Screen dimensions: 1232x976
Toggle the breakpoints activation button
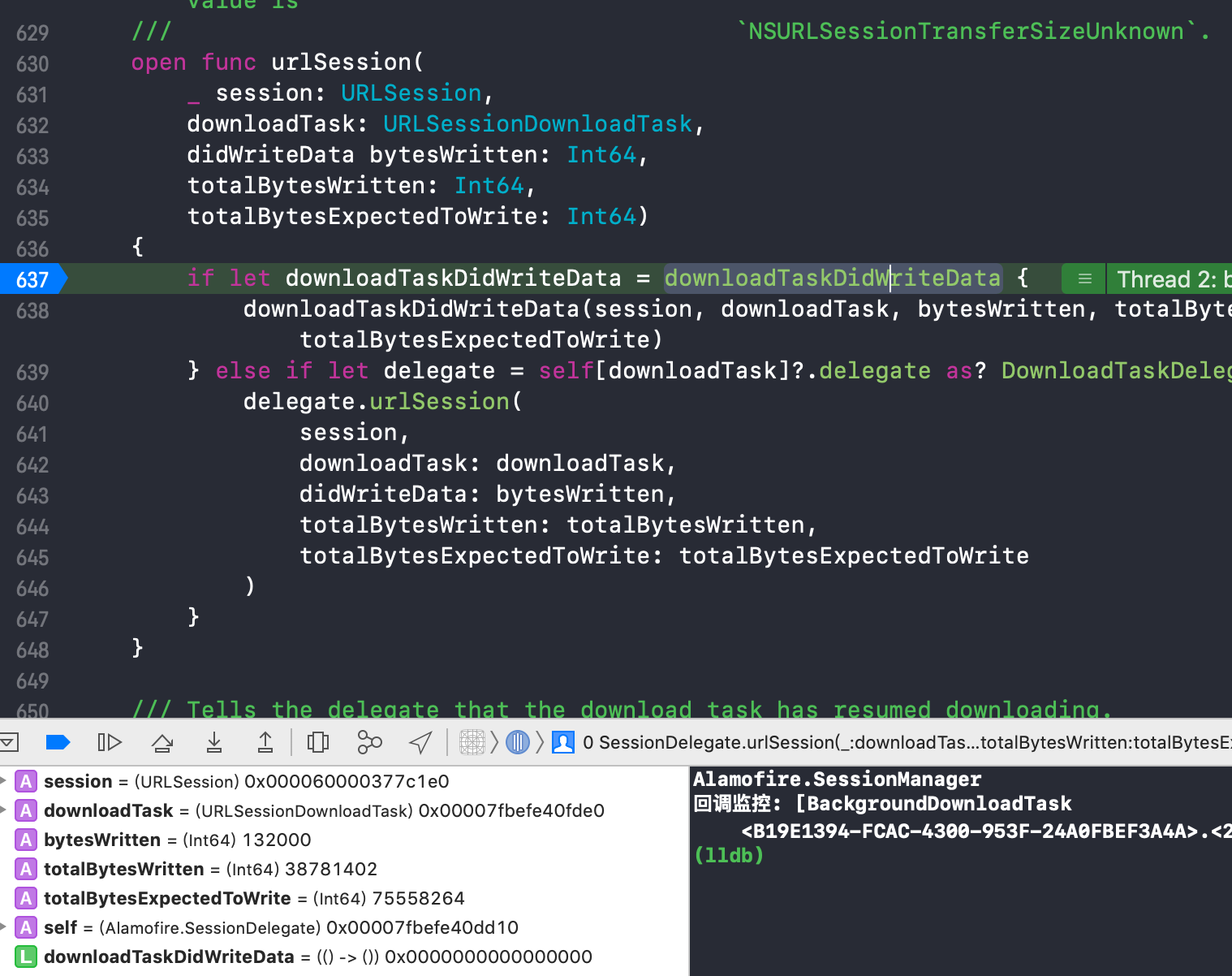coord(58,742)
